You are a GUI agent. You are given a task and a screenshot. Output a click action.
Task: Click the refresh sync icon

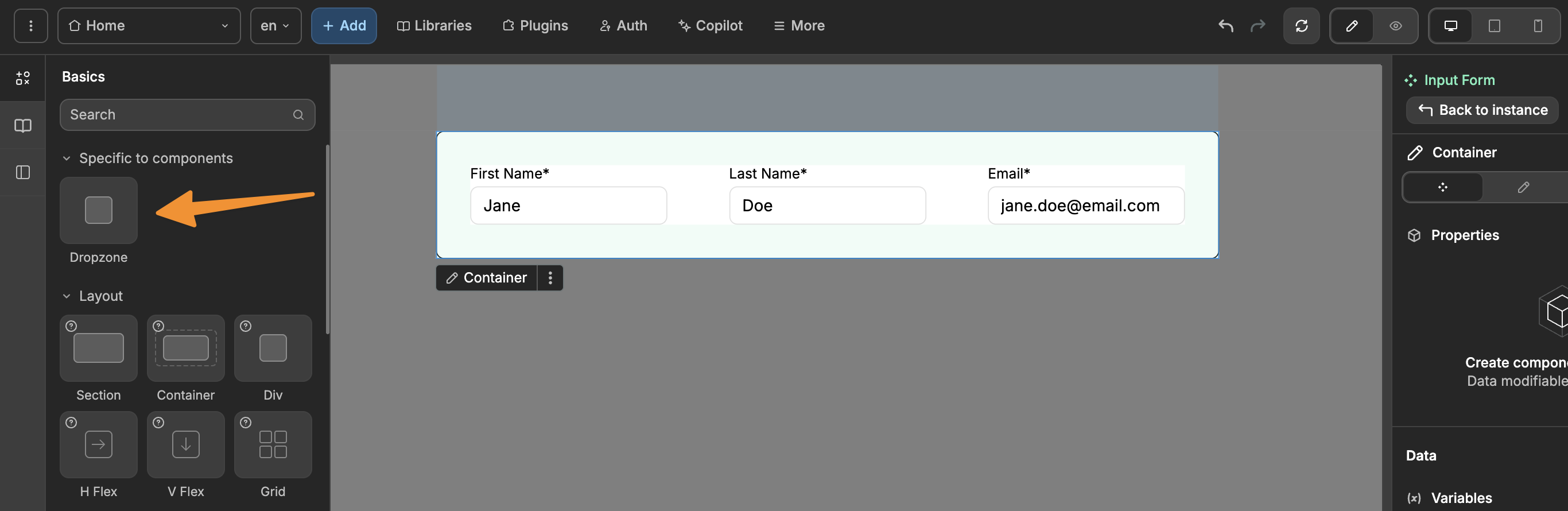point(1301,26)
